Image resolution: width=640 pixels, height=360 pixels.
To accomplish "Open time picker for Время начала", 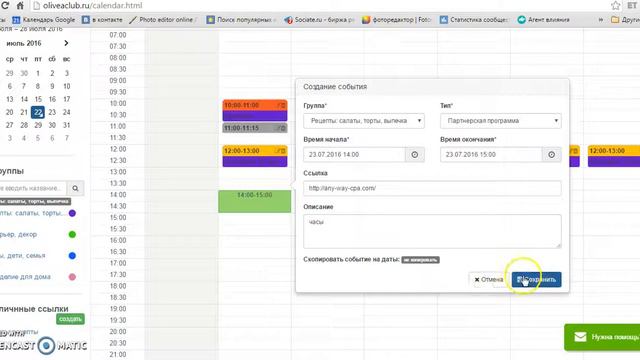I will 415,155.
